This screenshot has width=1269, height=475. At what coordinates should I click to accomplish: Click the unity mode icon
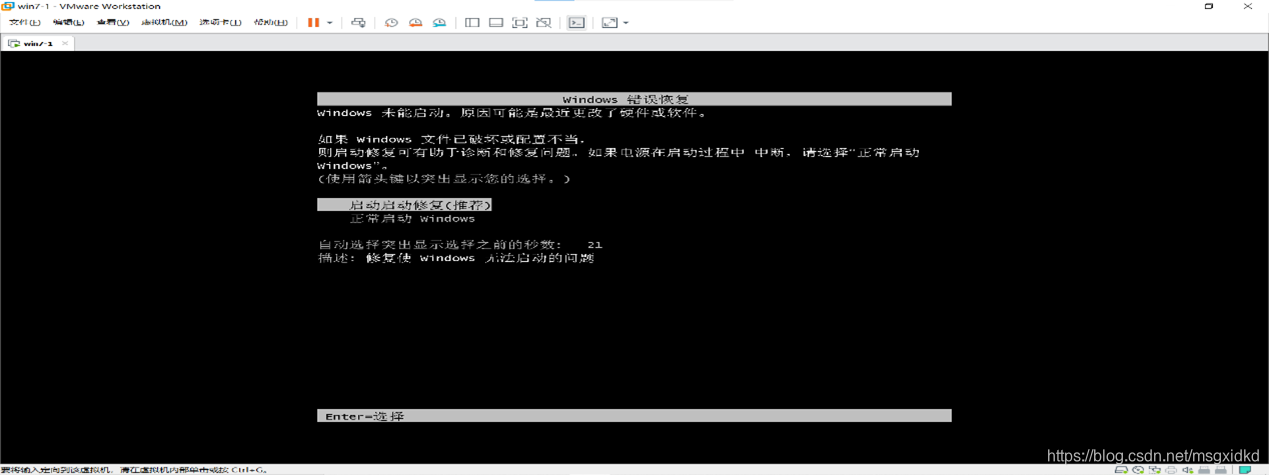click(x=543, y=22)
